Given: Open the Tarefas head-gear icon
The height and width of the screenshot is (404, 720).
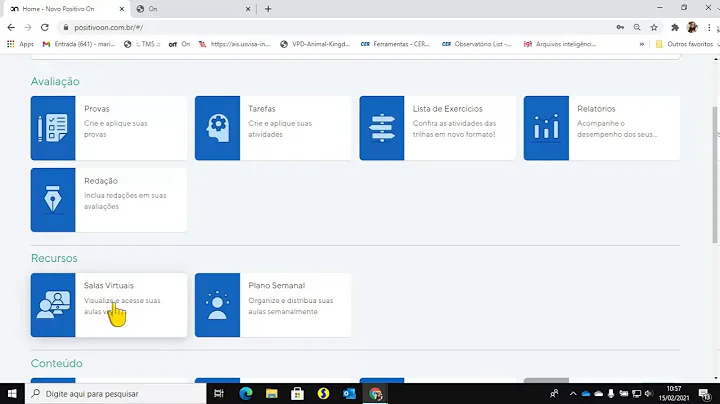Looking at the screenshot, I should (217, 128).
